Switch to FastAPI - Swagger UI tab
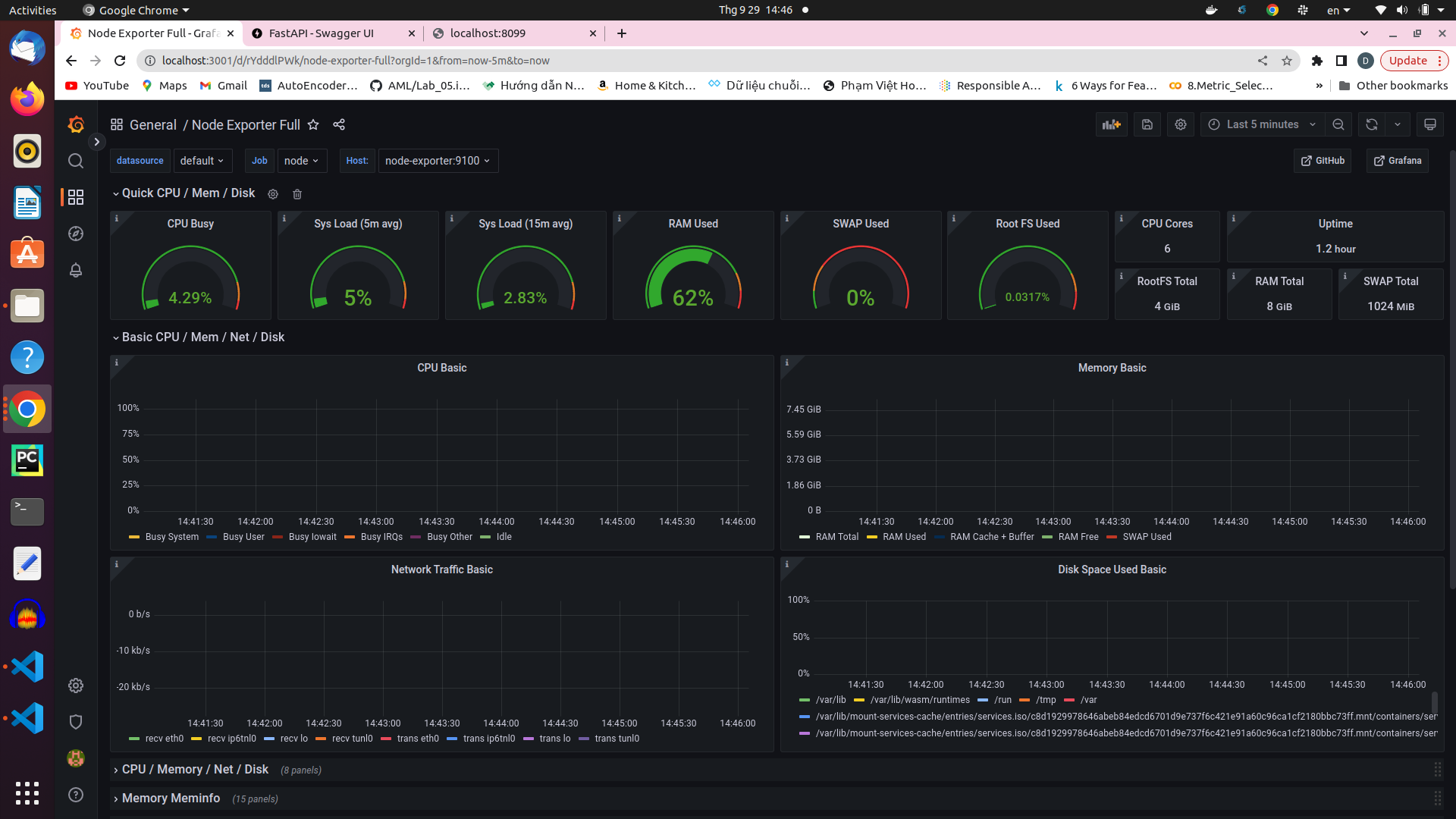 coord(322,33)
